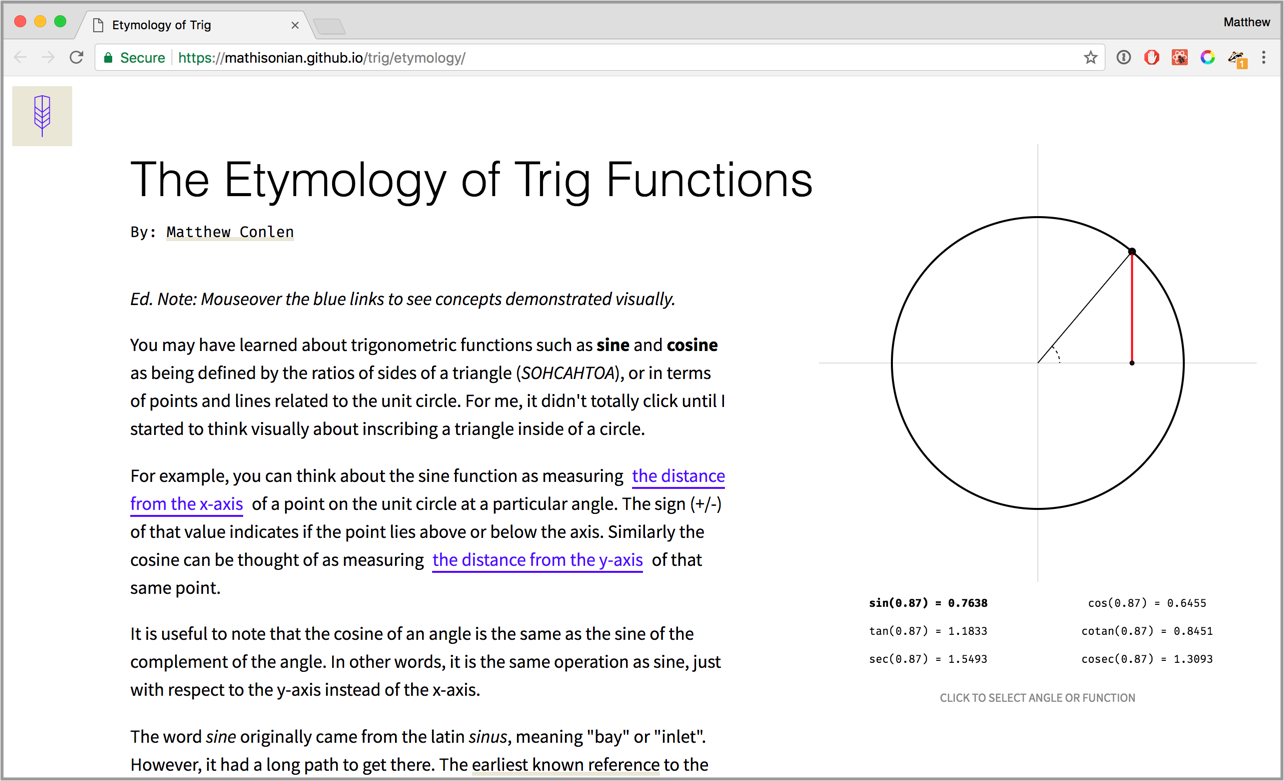The width and height of the screenshot is (1284, 781).
Task: Click the AdBlock stop-hand extension icon
Action: pyautogui.click(x=1151, y=57)
